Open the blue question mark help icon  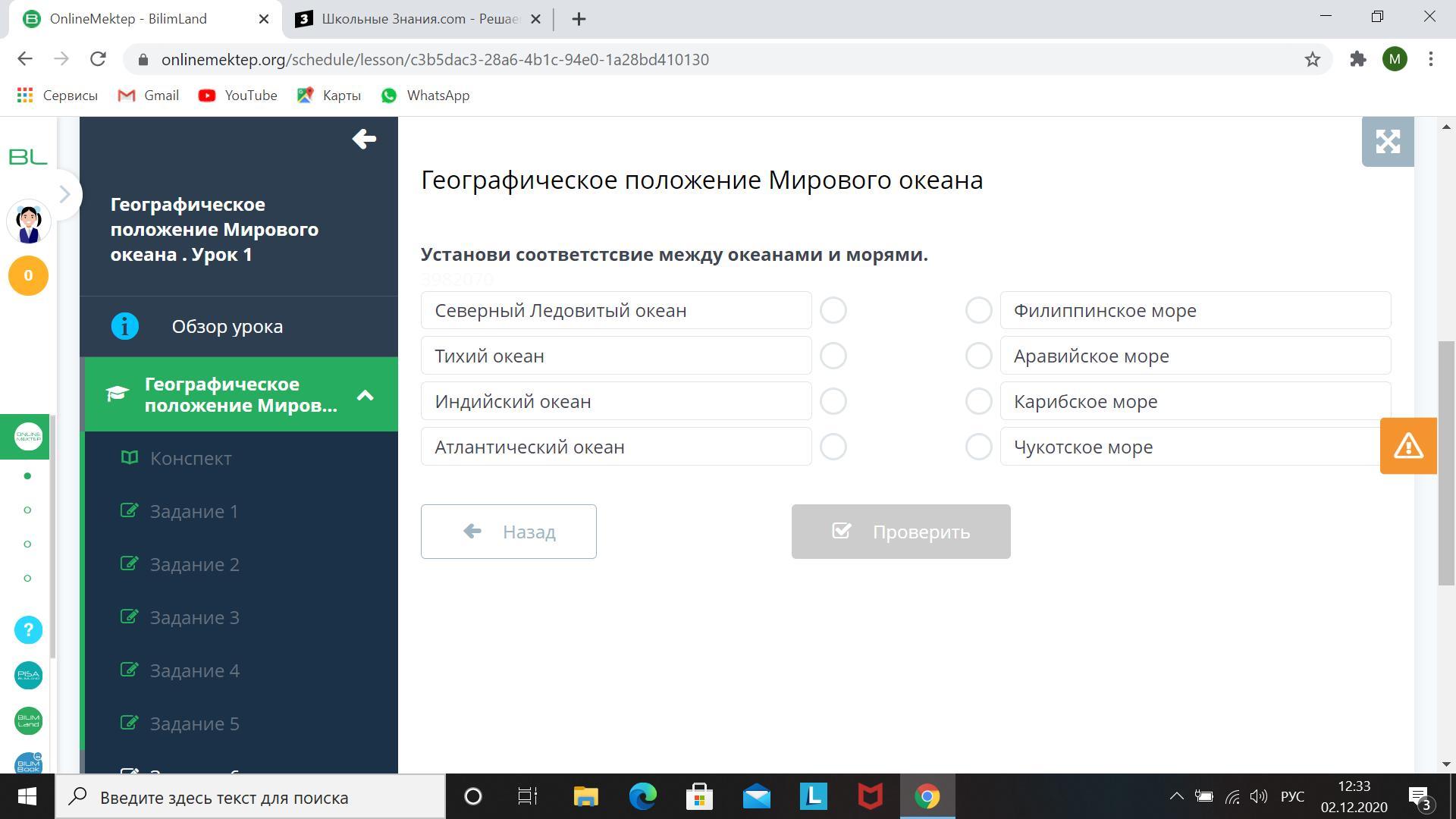[x=28, y=629]
